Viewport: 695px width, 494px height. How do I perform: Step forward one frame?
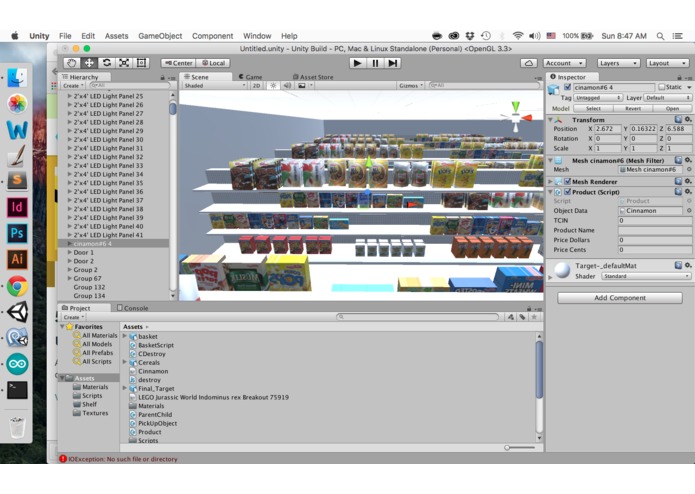tap(392, 63)
